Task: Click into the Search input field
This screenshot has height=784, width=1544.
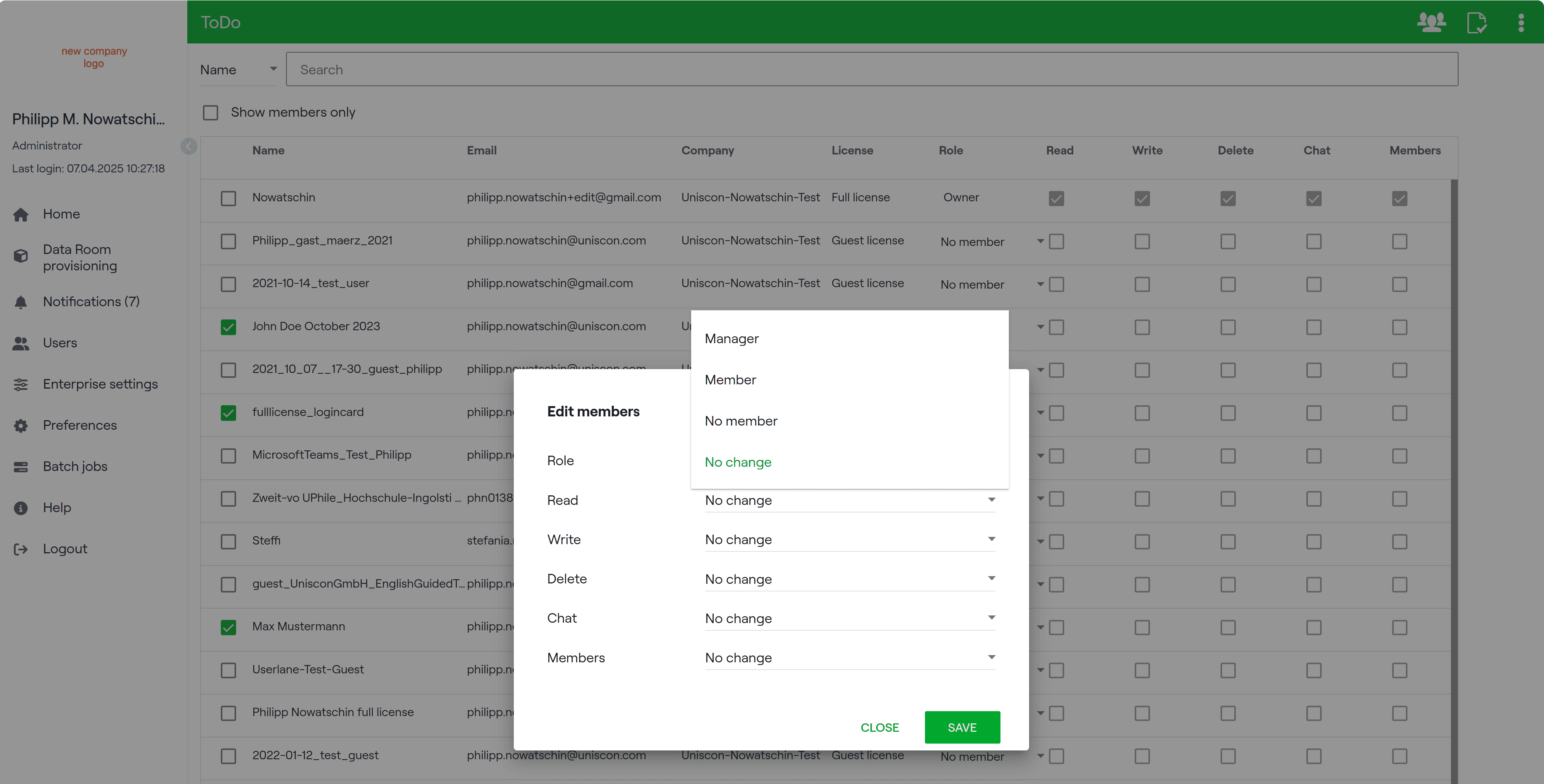Action: coord(872,69)
